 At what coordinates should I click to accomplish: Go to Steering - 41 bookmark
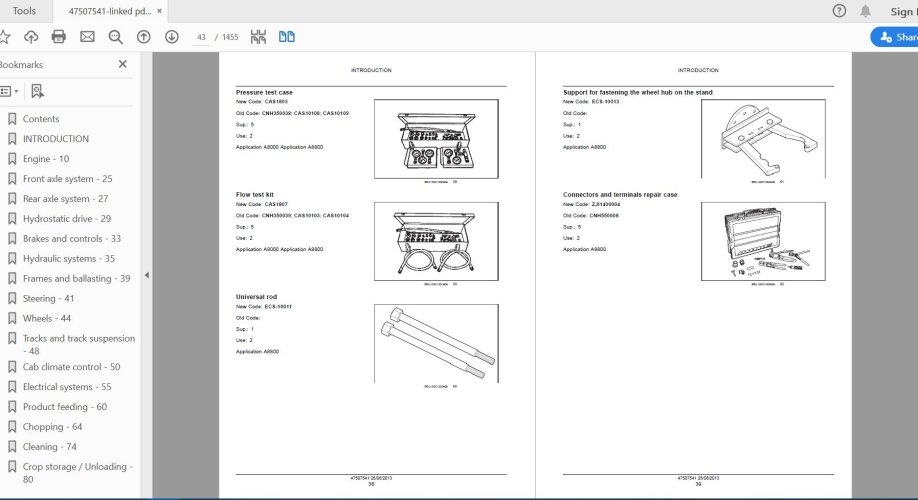[48, 298]
